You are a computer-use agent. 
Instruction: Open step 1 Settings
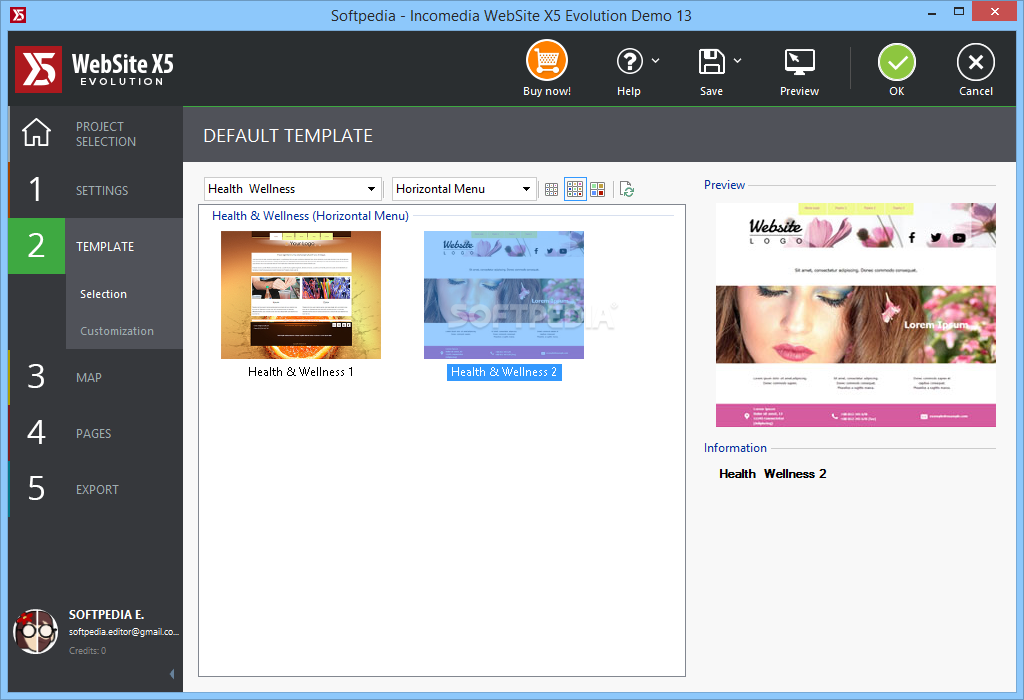coord(95,190)
